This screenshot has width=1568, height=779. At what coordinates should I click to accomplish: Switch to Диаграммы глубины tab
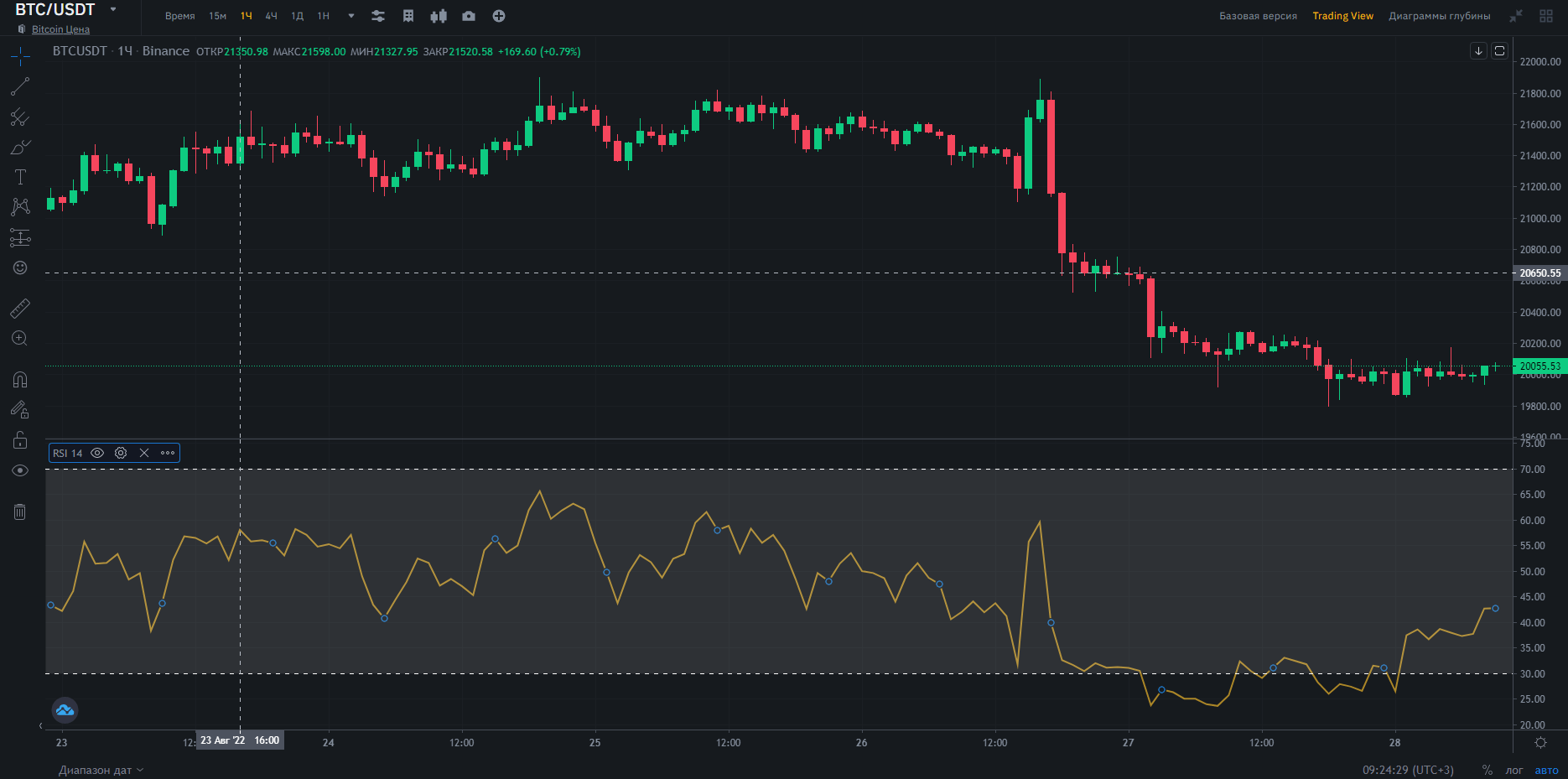click(1439, 16)
